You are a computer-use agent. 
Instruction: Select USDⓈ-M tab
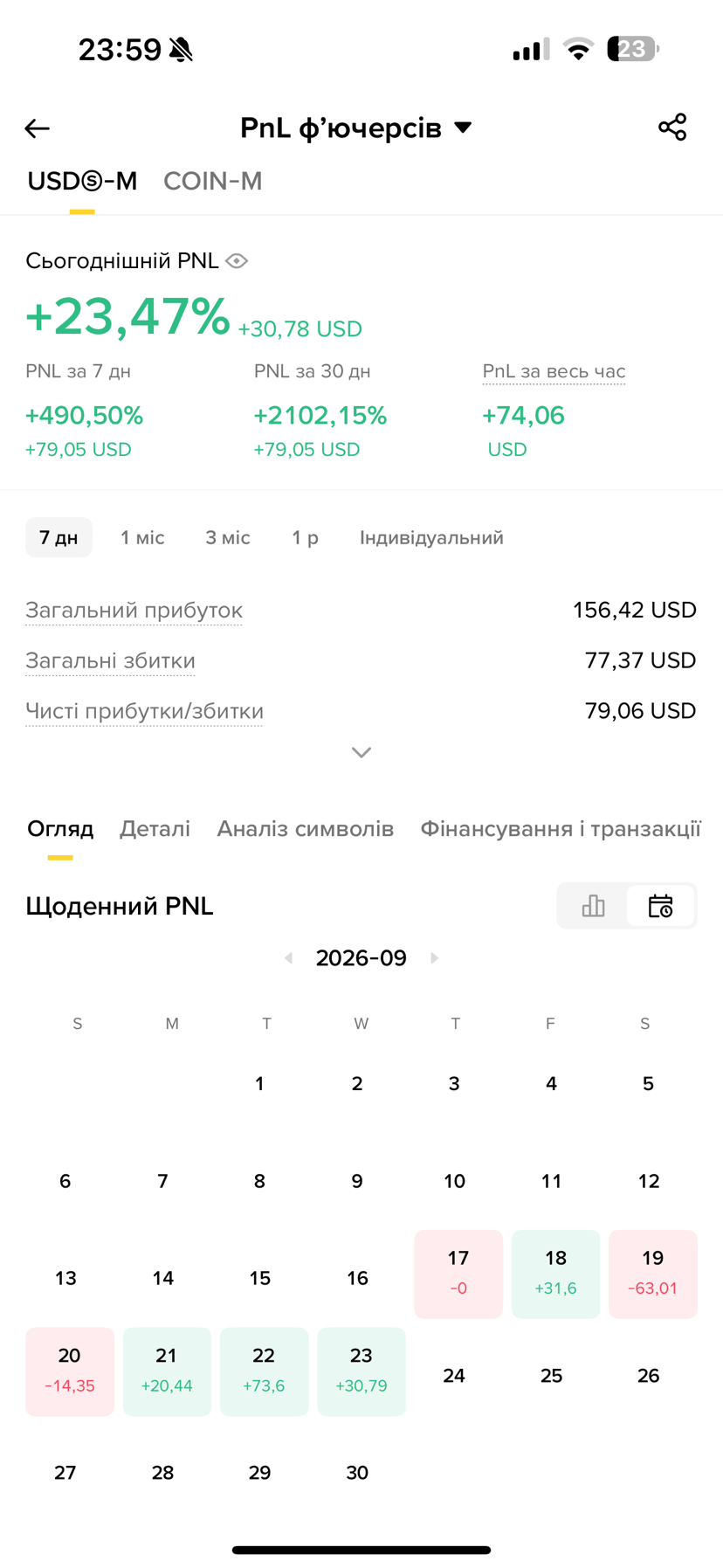pos(82,181)
